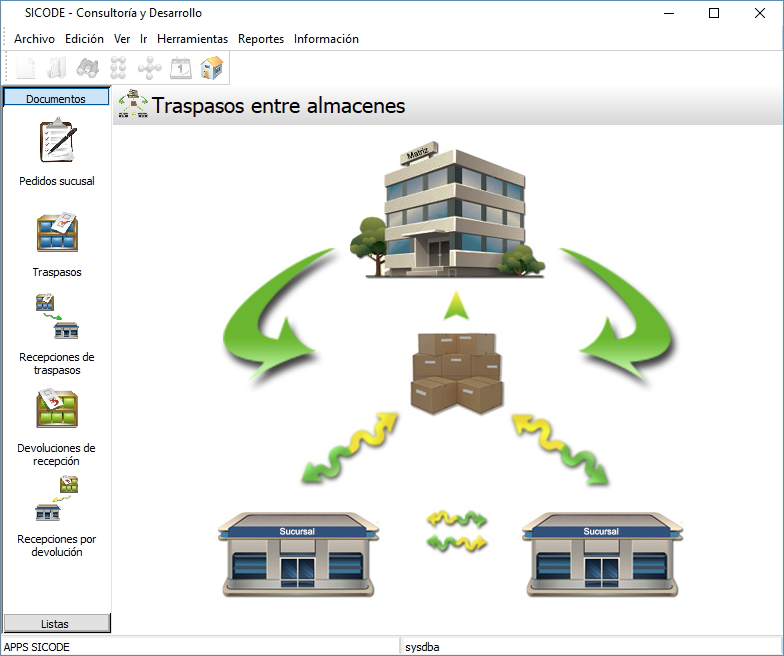Image resolution: width=784 pixels, height=656 pixels.
Task: Open the Información menu
Action: click(x=326, y=39)
